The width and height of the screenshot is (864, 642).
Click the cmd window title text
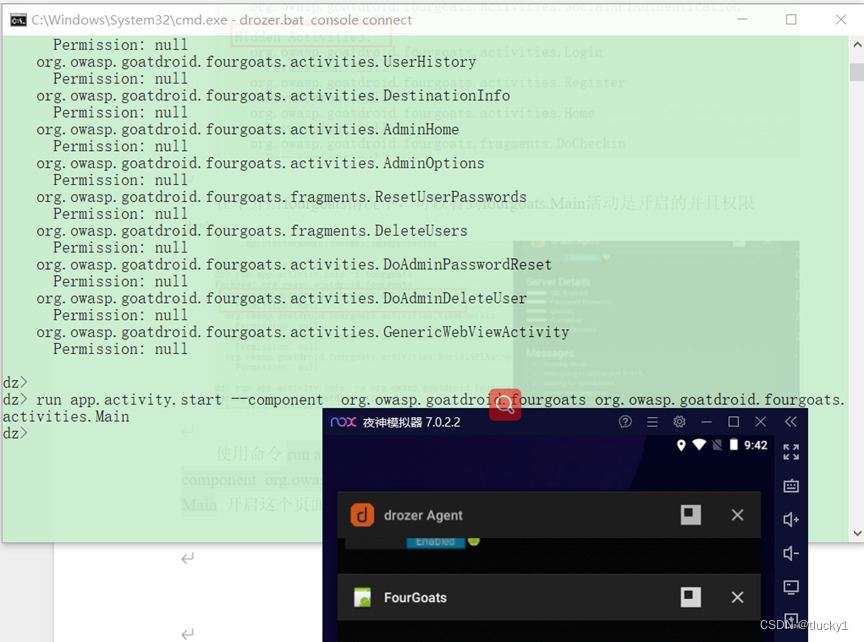point(222,20)
